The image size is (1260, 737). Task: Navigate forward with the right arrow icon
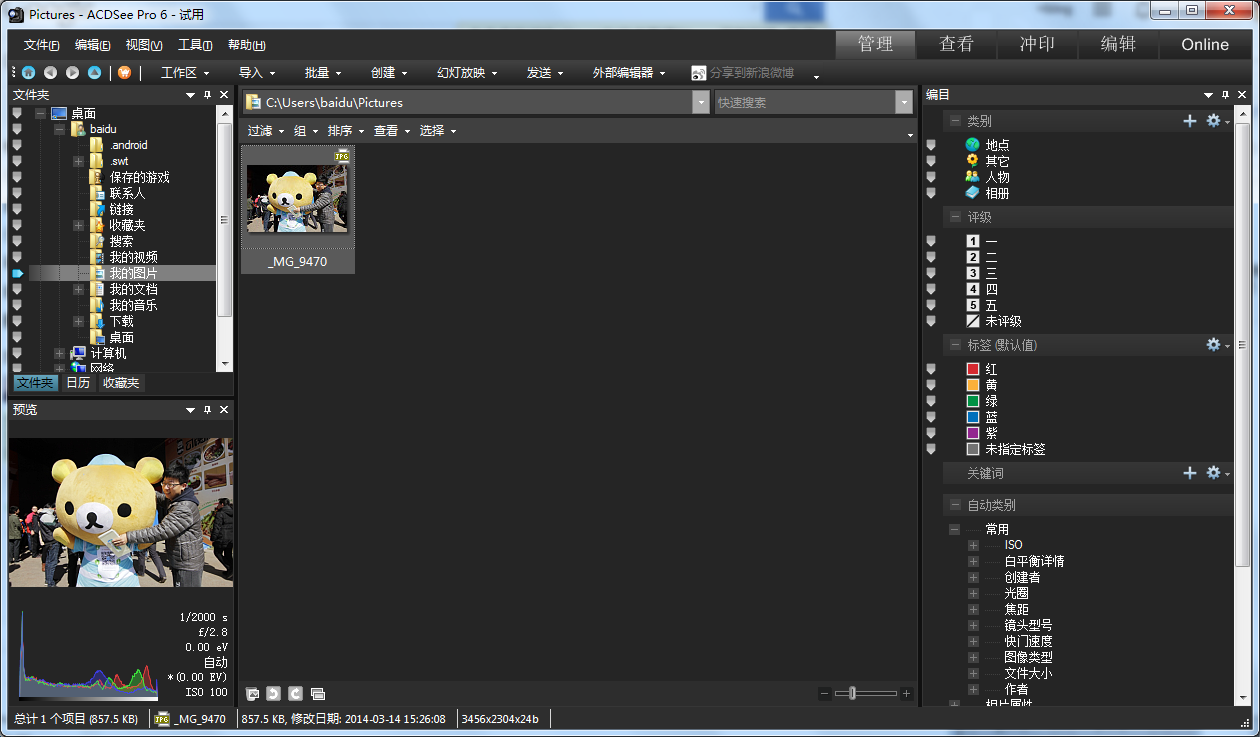(72, 72)
